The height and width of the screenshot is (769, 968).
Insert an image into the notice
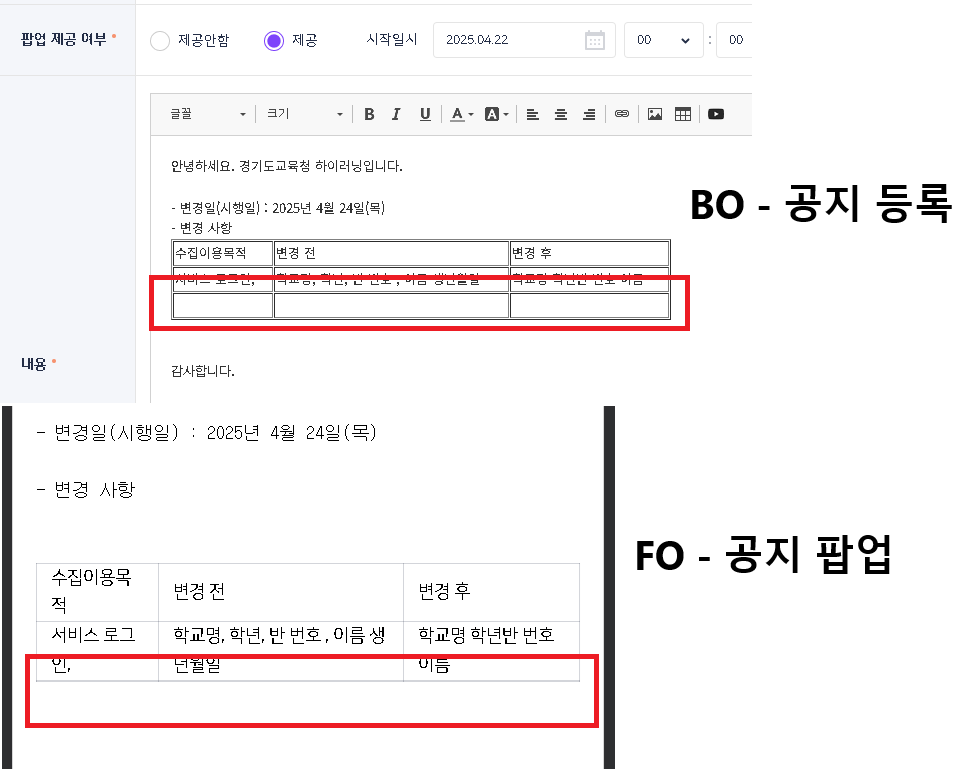[655, 114]
